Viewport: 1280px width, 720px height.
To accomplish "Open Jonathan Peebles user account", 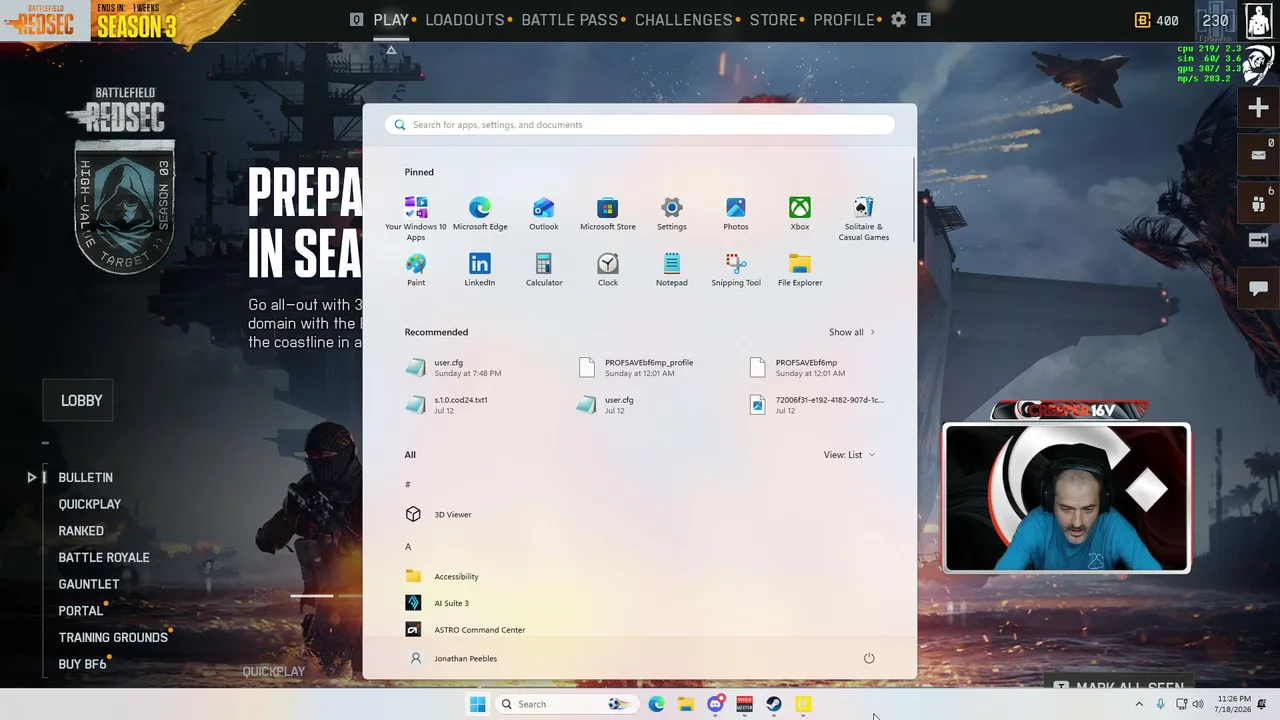I will [453, 658].
